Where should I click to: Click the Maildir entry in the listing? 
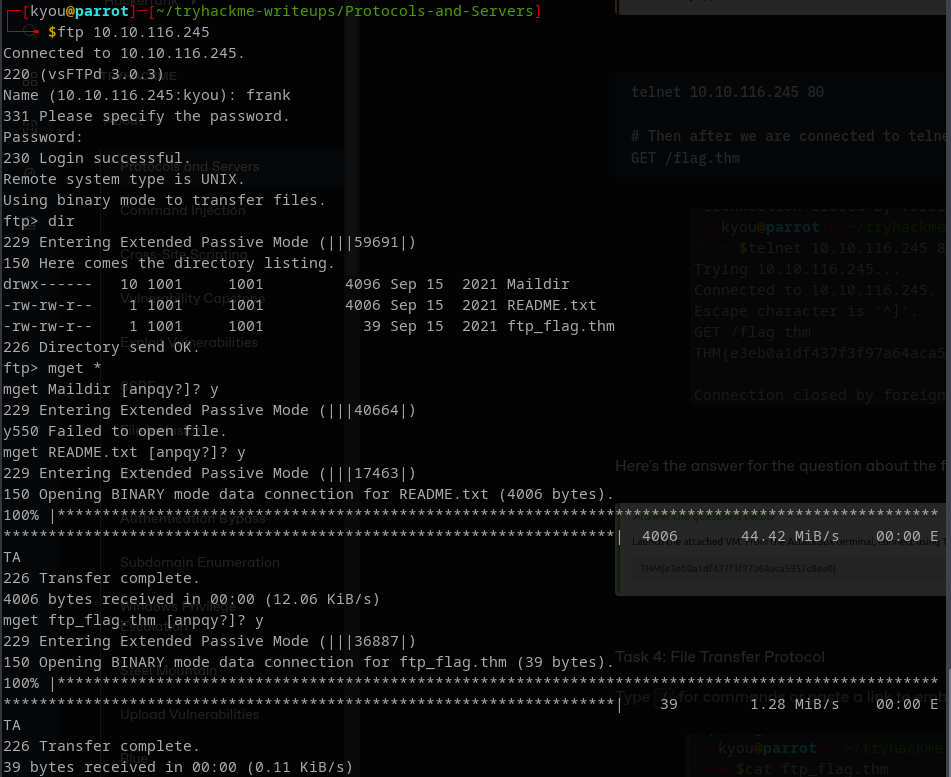(x=538, y=284)
